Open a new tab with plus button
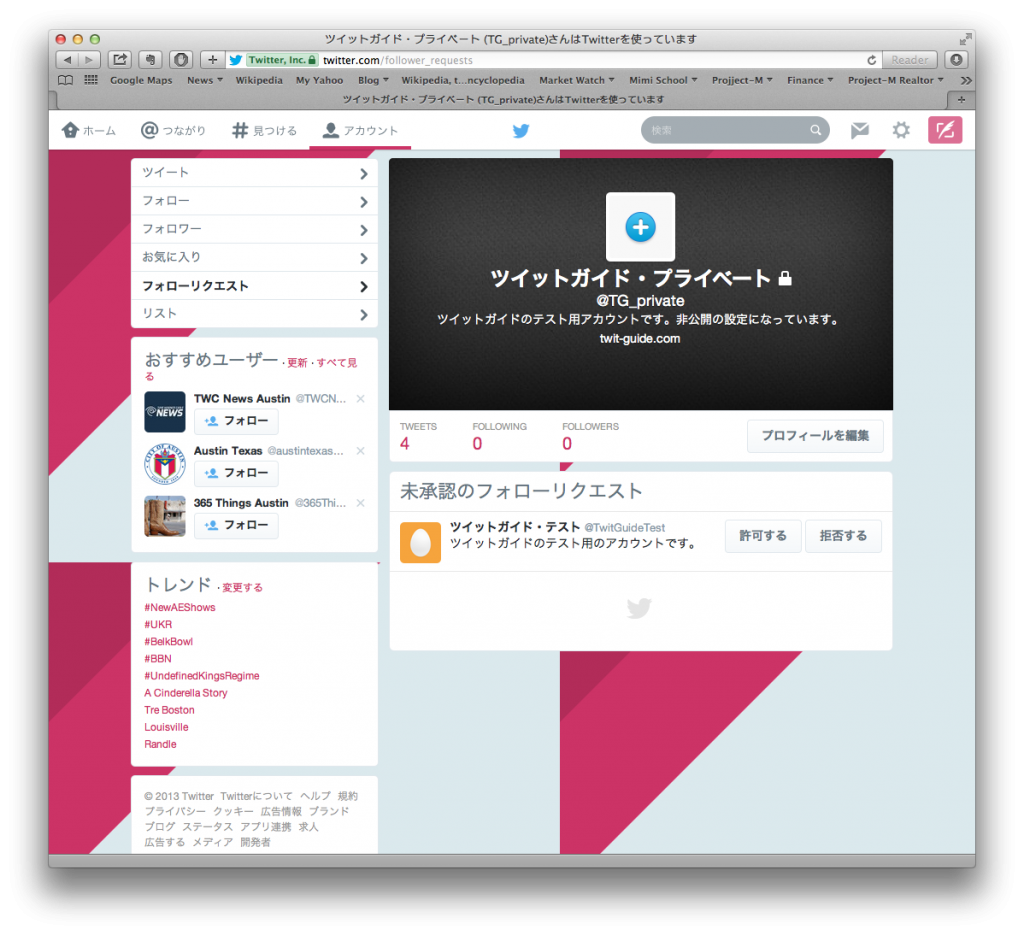Viewport: 1024px width, 935px height. click(961, 100)
